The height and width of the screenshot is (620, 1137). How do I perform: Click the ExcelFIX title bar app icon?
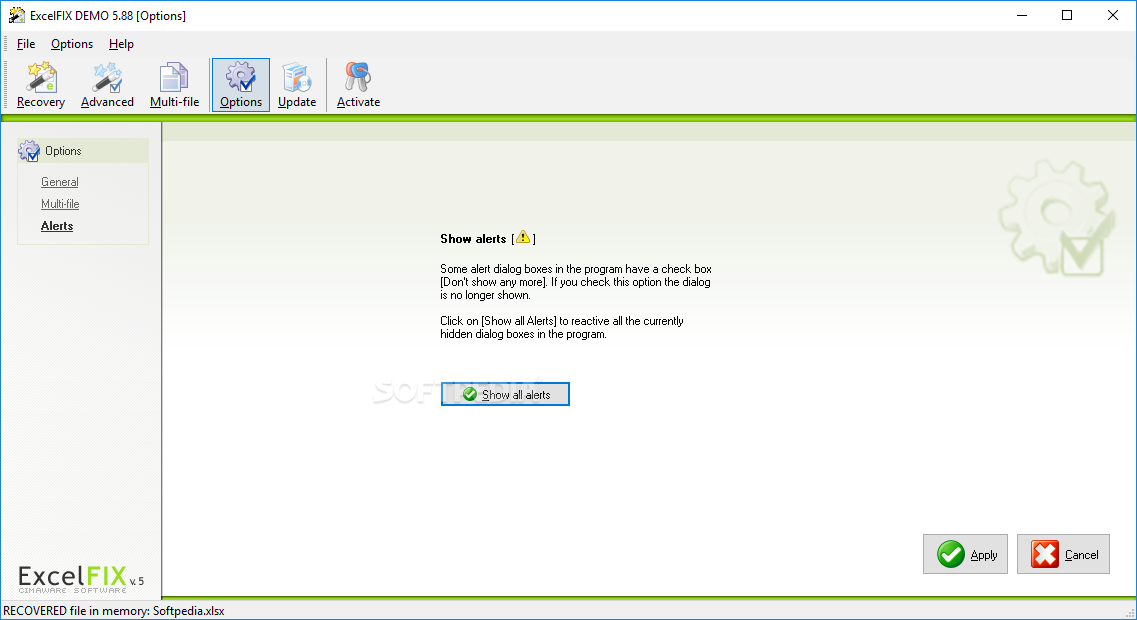16,15
